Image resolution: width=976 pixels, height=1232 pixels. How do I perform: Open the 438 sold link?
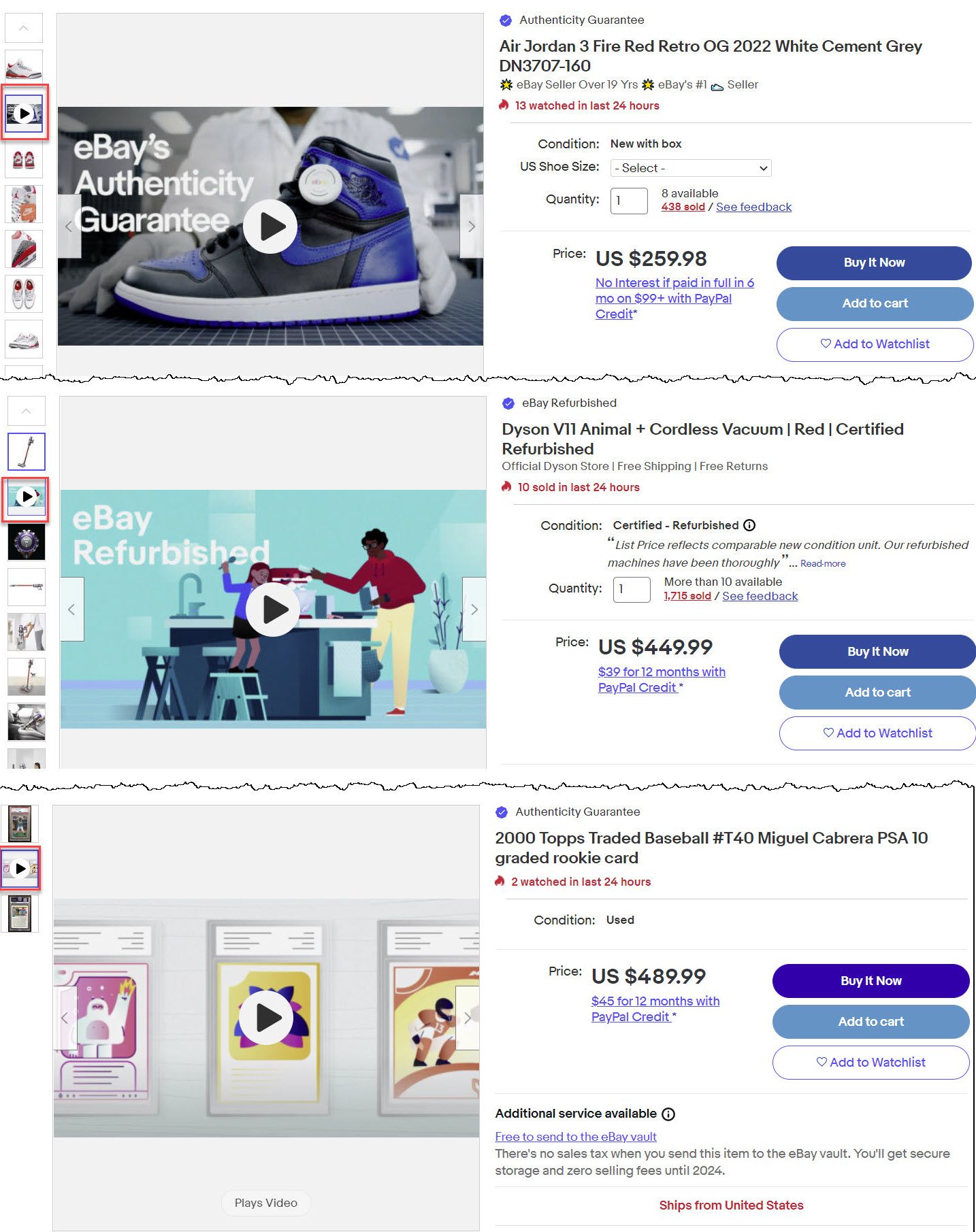[683, 207]
